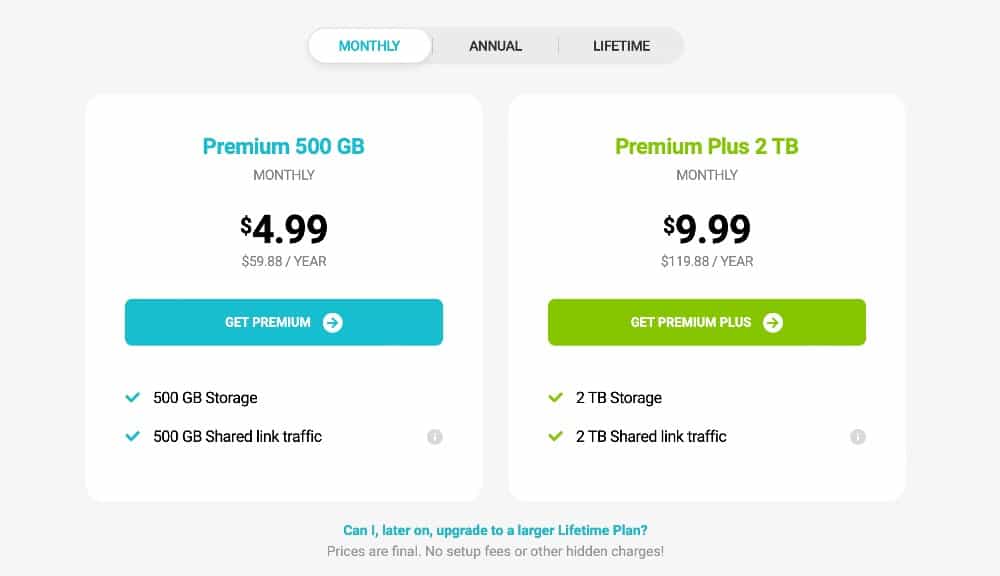Select the $9.99 monthly price

pyautogui.click(x=707, y=229)
